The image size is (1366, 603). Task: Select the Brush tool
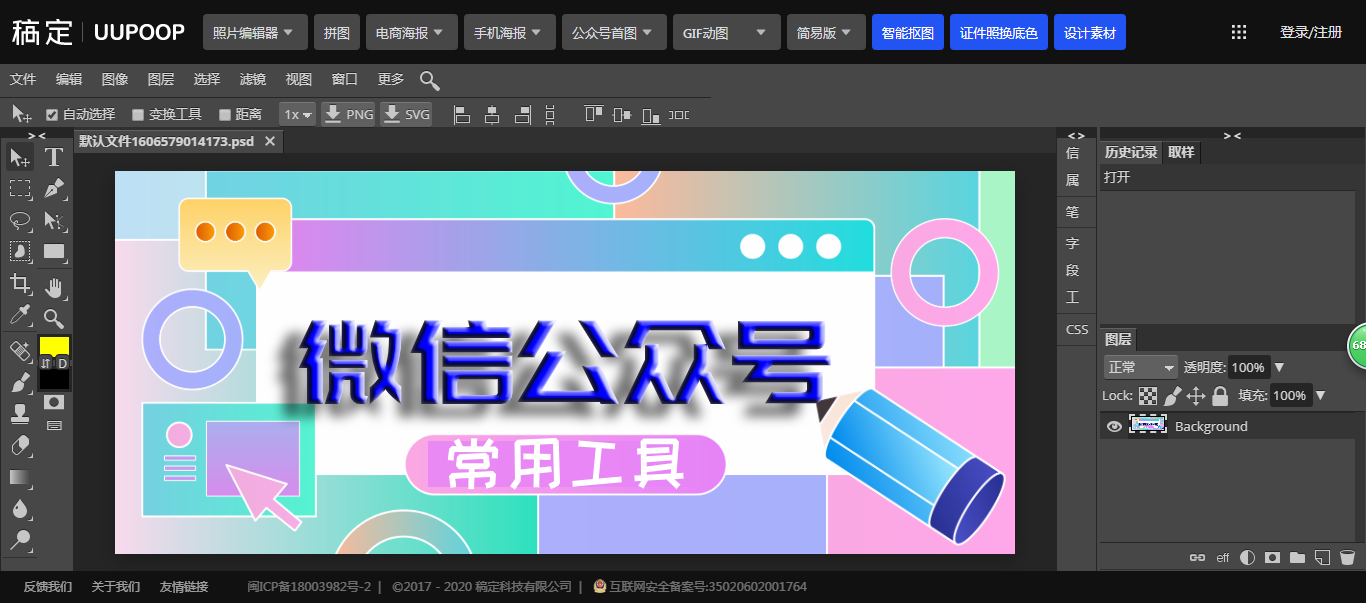point(20,382)
